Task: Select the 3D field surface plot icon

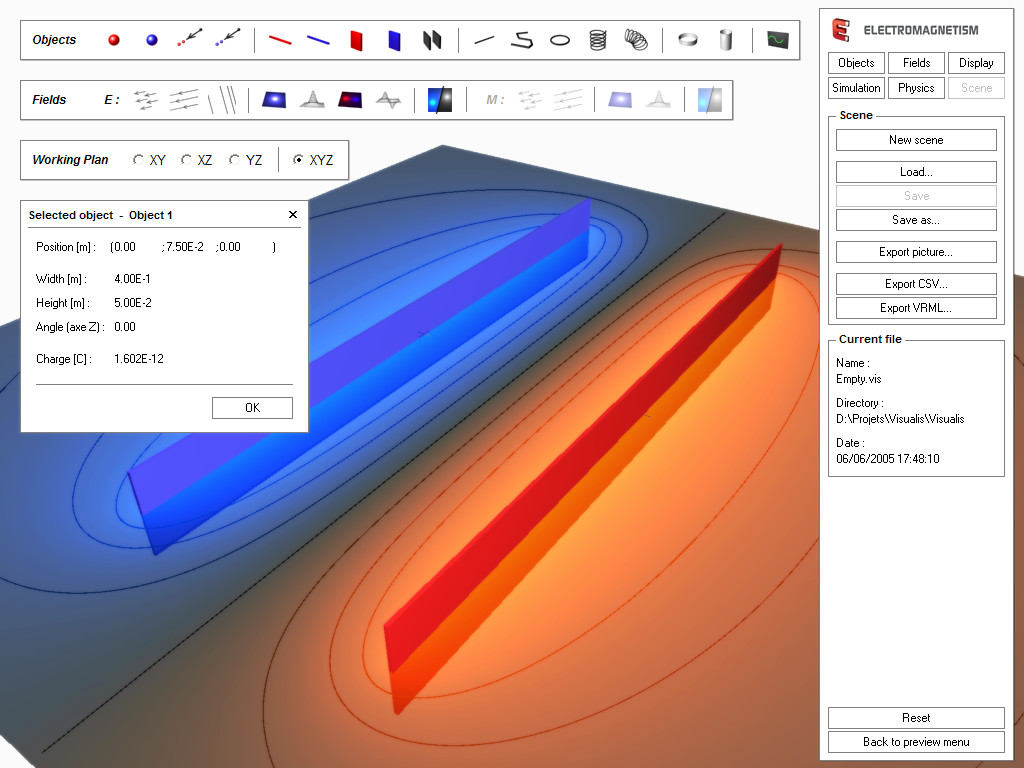Action: tap(313, 100)
